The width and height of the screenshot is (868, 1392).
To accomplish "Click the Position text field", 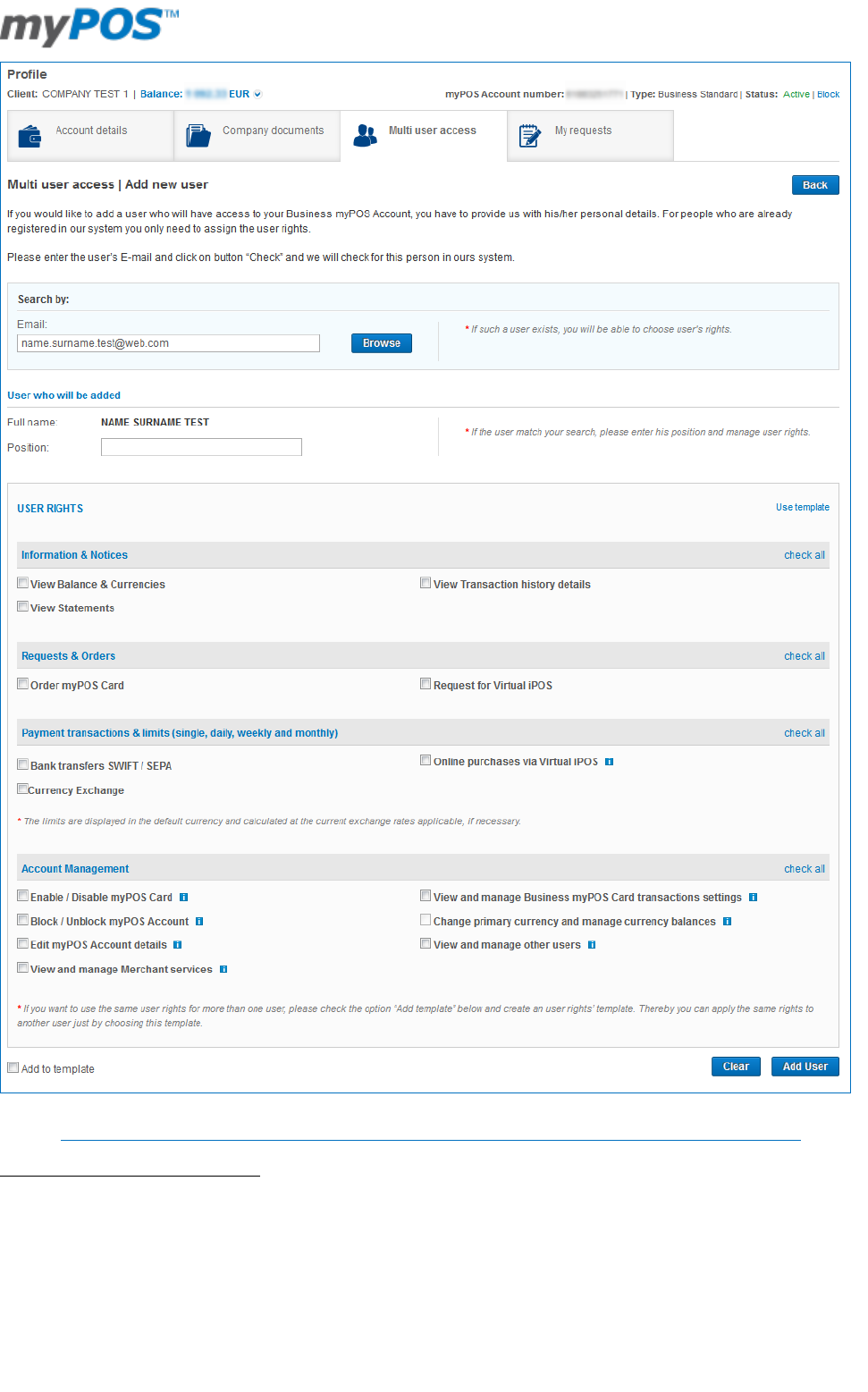I will point(201,447).
